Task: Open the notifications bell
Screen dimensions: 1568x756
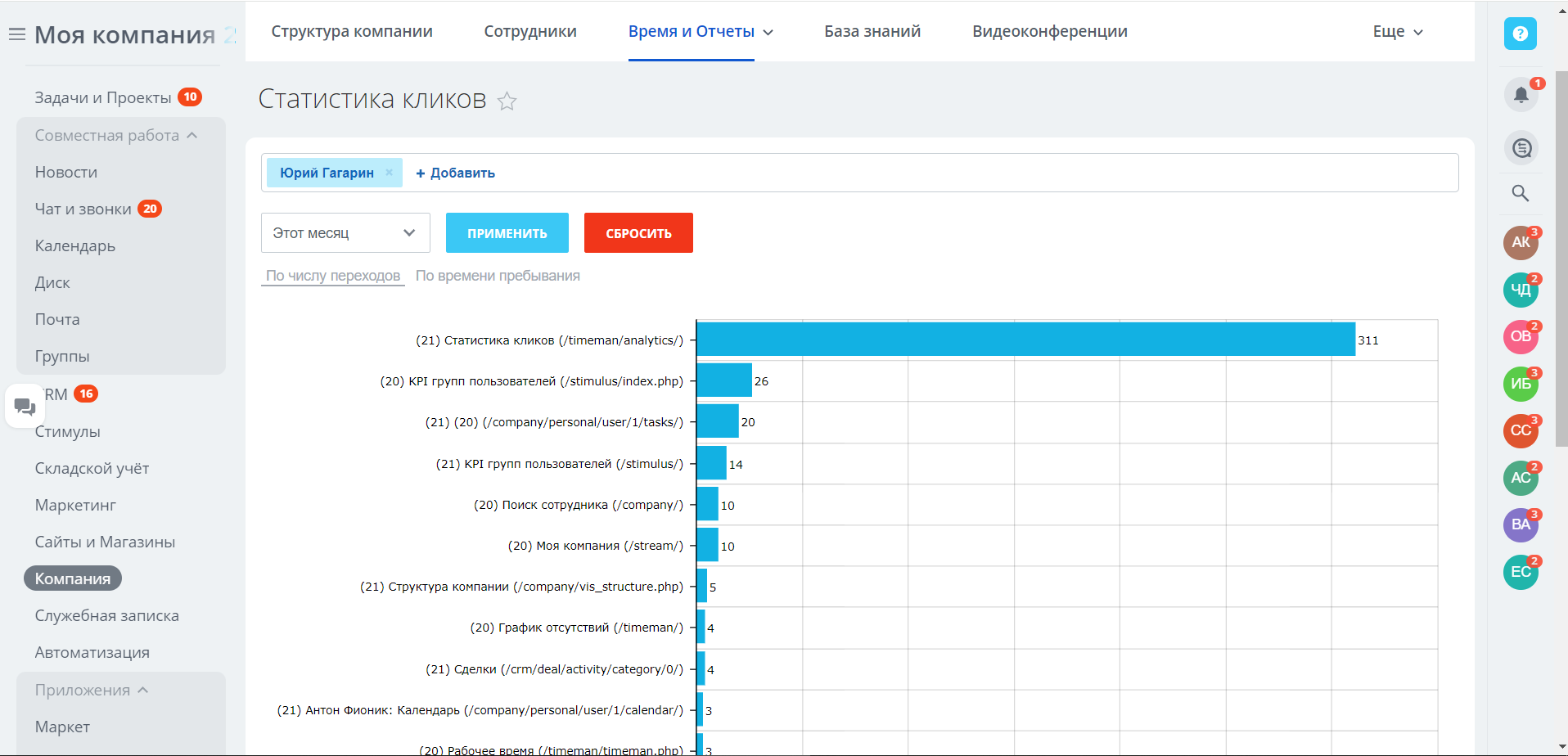Action: point(1521,95)
